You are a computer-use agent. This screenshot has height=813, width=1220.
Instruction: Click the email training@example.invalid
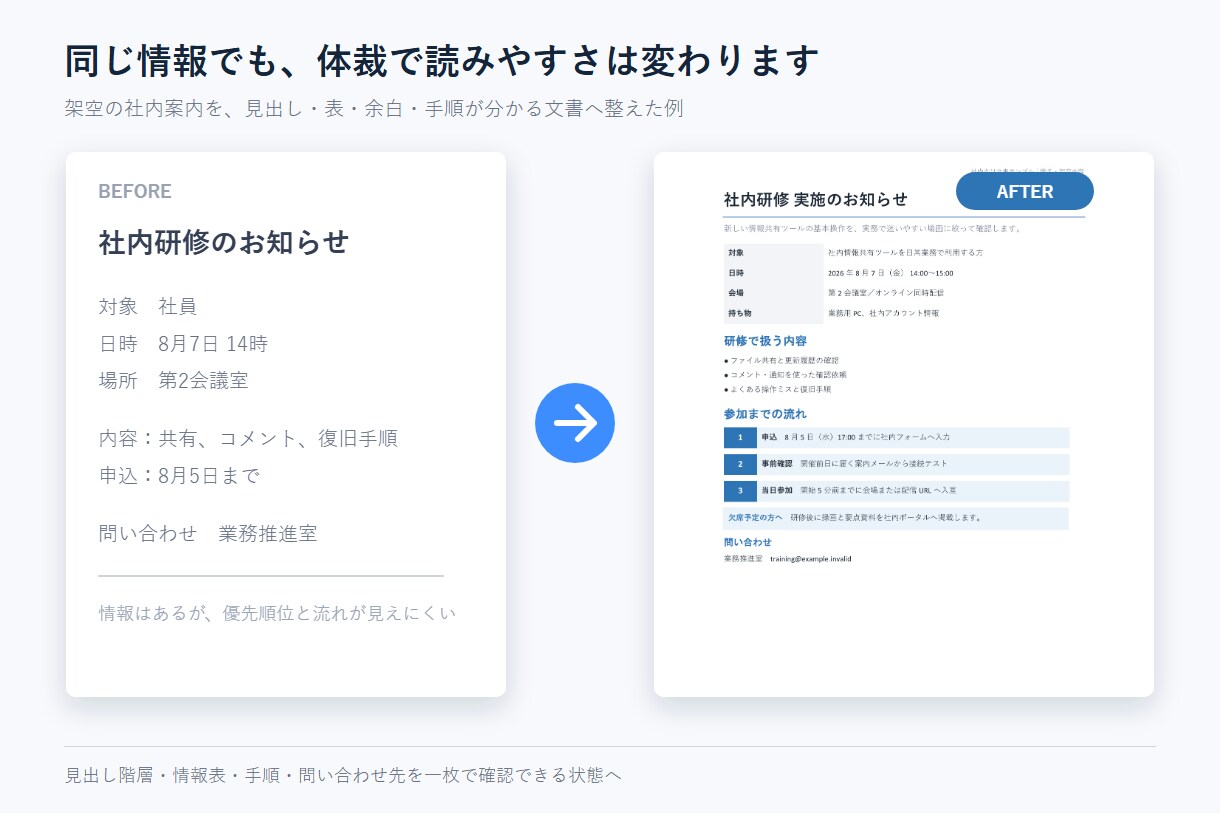pos(811,559)
